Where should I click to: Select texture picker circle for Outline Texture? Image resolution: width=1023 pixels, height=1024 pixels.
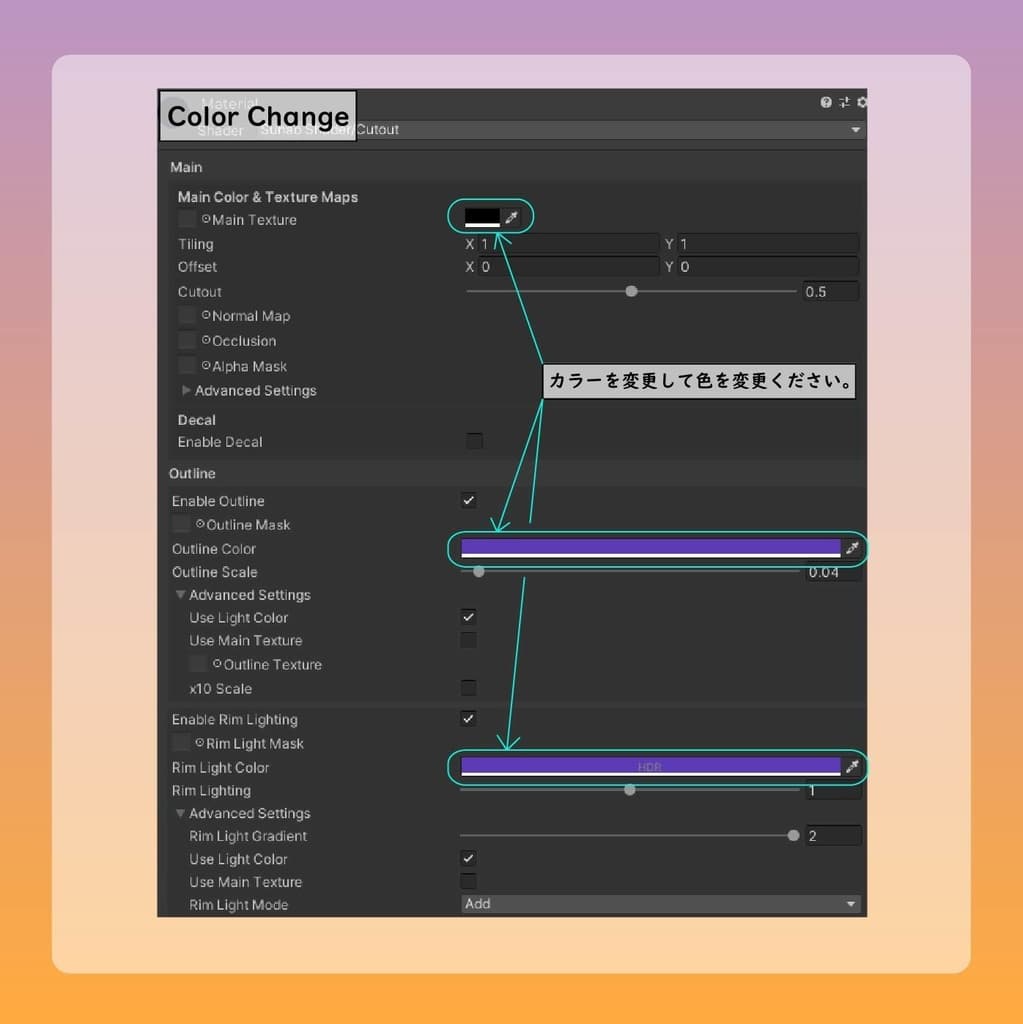tap(217, 664)
